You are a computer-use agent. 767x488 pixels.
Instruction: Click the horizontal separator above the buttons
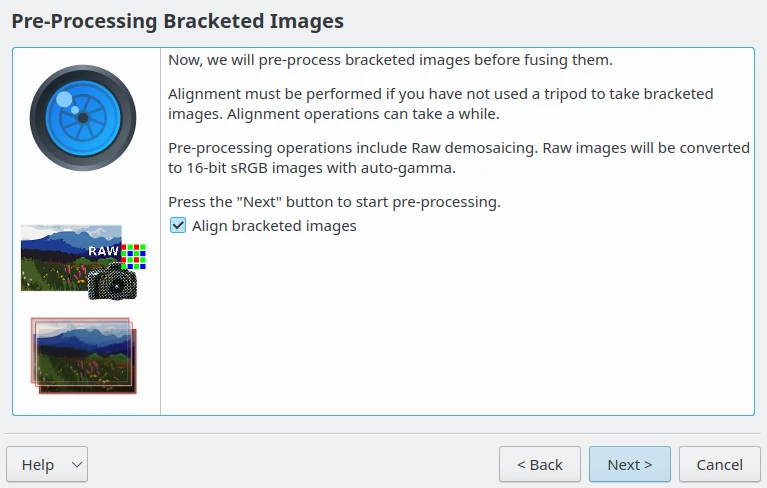pos(383,434)
